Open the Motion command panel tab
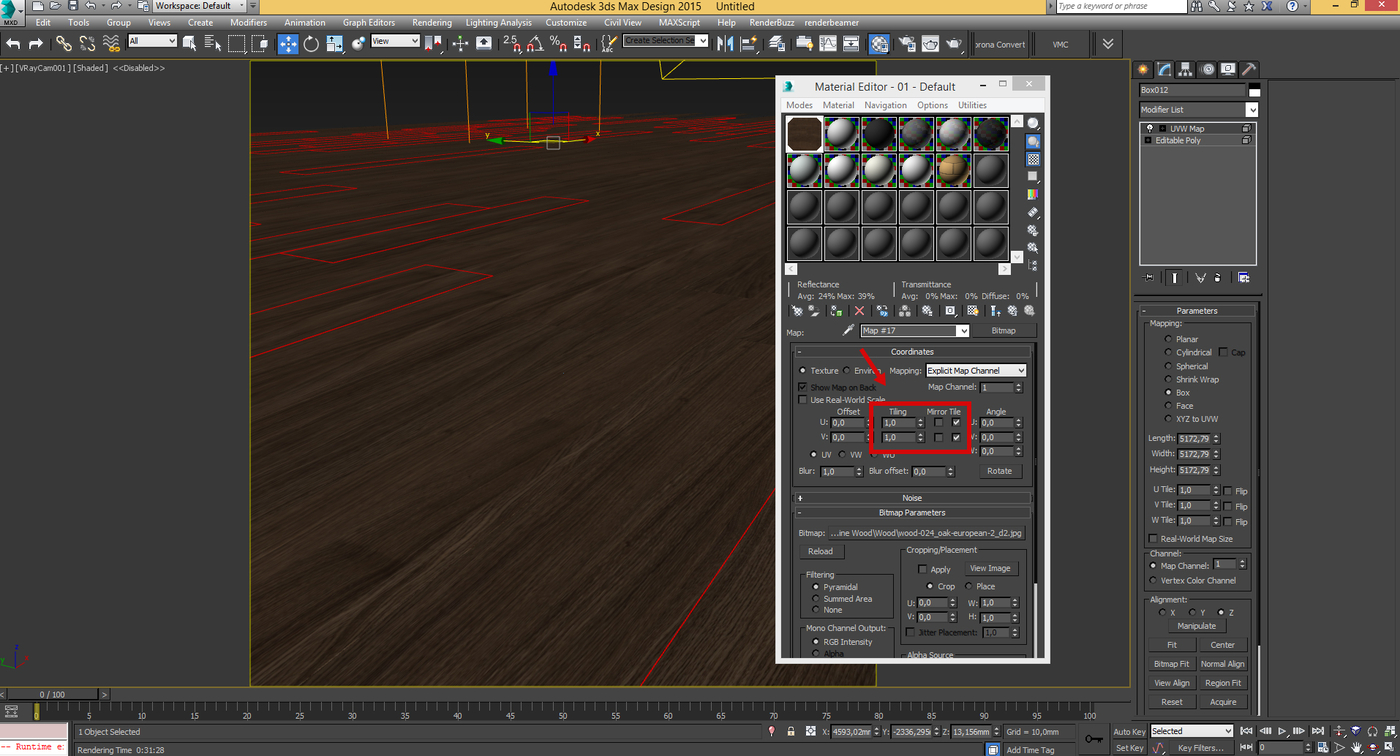This screenshot has width=1400, height=756. point(1207,69)
